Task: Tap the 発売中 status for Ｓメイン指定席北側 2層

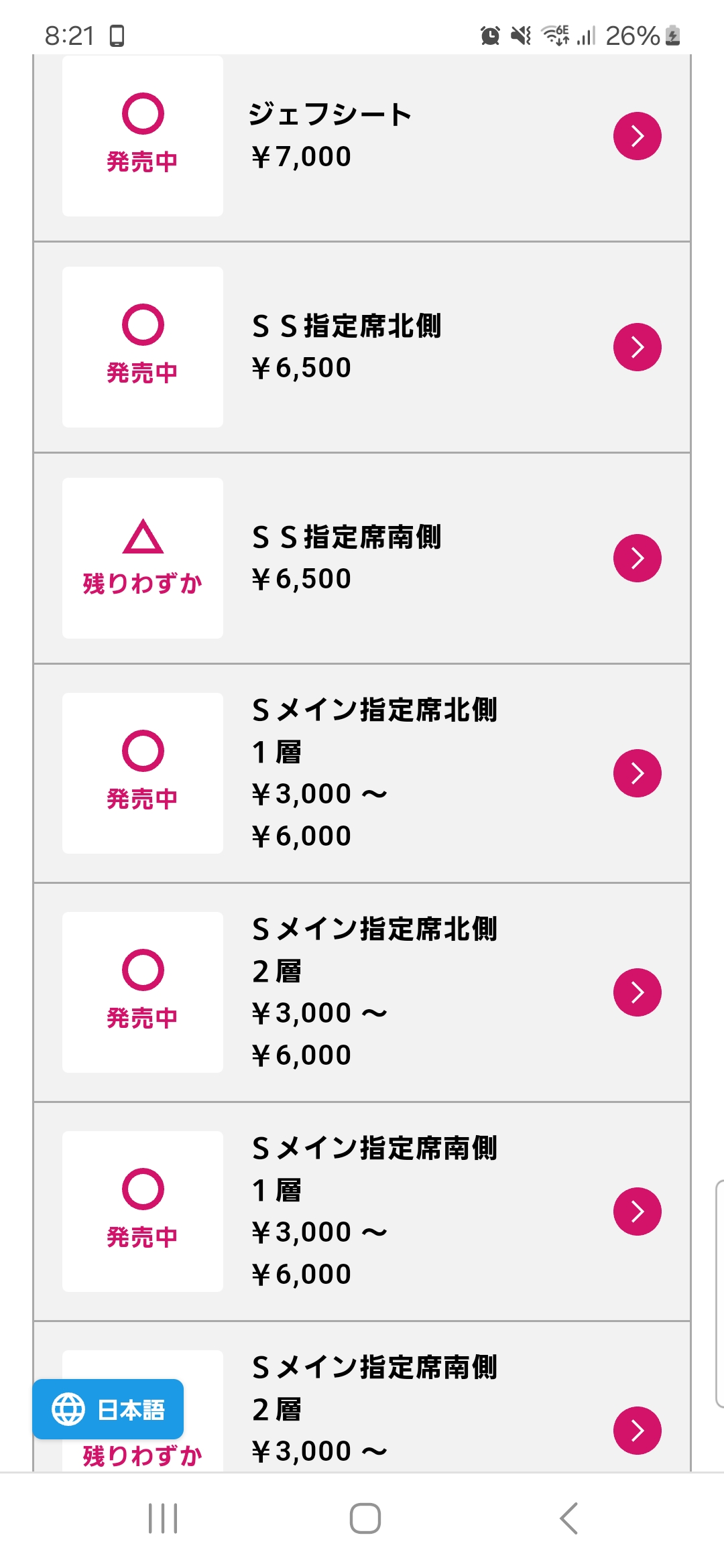Action: pos(143,992)
